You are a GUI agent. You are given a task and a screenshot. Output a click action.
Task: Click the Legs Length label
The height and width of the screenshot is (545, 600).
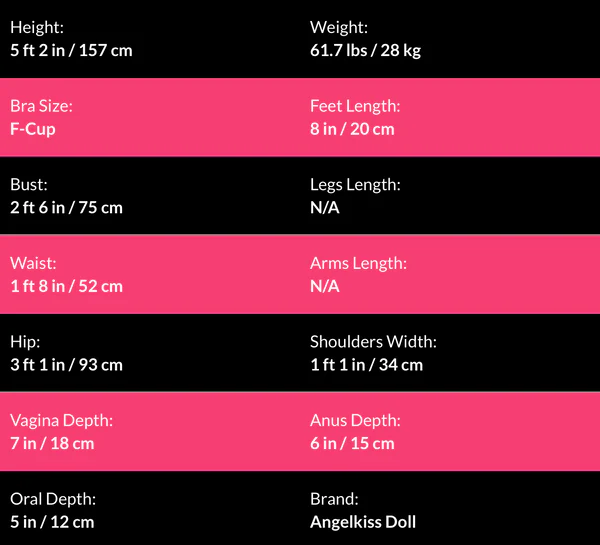pyautogui.click(x=355, y=185)
